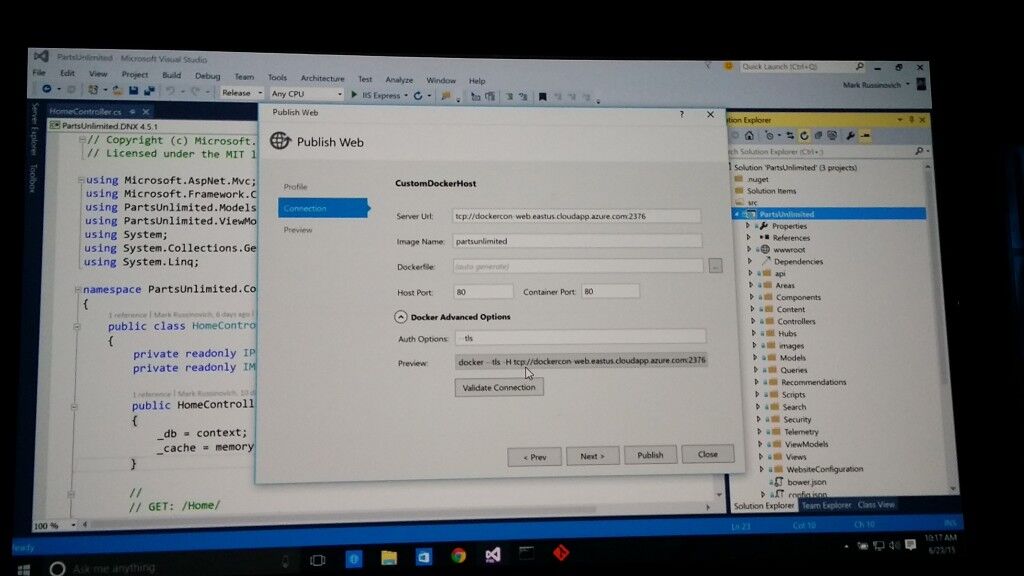Click the Refresh browser icon beside IIS Express
The width and height of the screenshot is (1024, 576).
coord(418,95)
